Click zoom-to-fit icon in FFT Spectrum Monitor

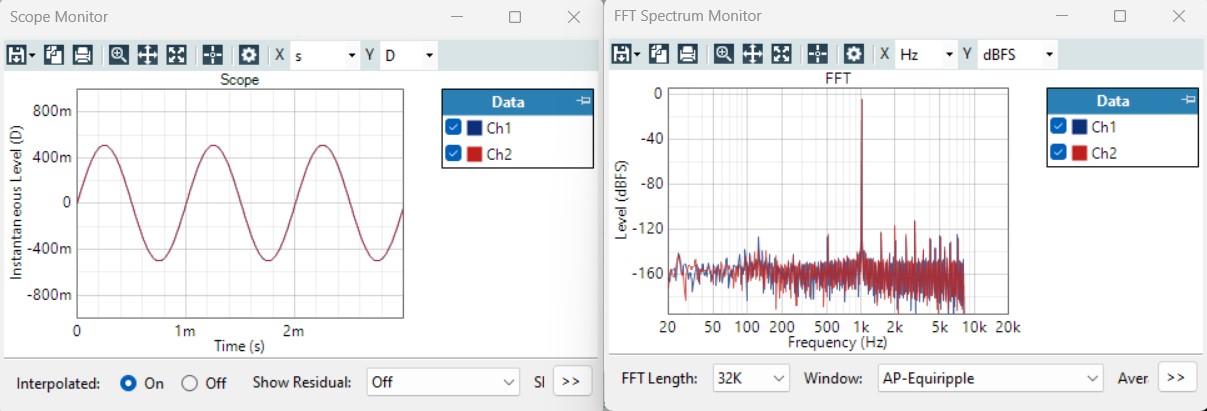(x=782, y=54)
